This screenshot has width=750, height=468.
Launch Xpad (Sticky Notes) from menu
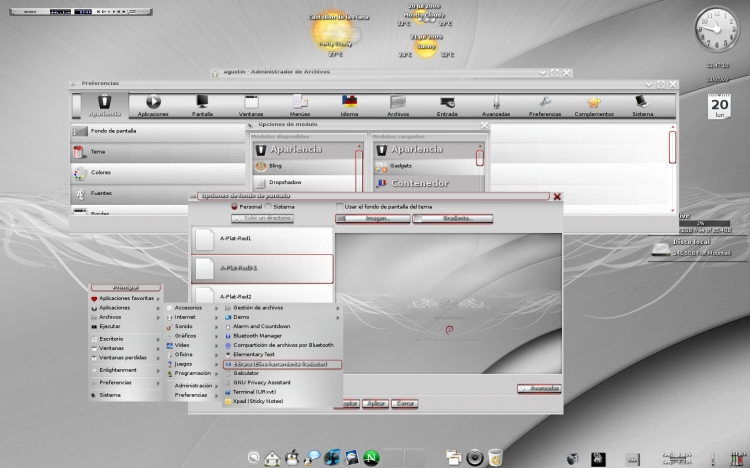pos(282,401)
